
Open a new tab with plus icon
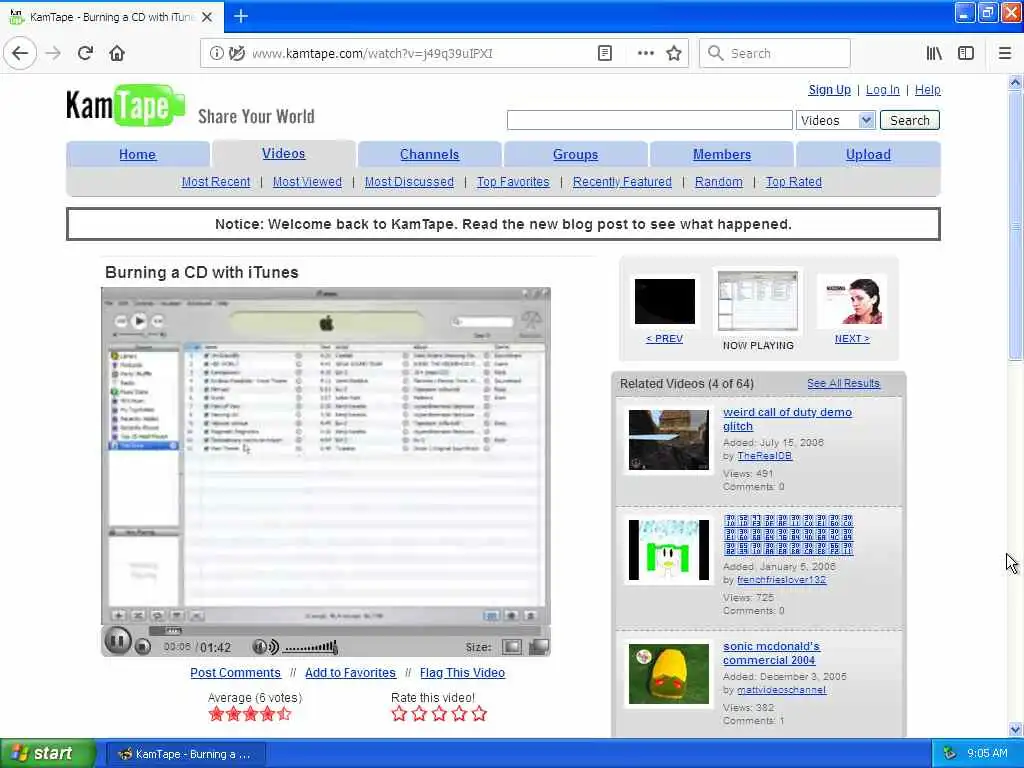241,16
